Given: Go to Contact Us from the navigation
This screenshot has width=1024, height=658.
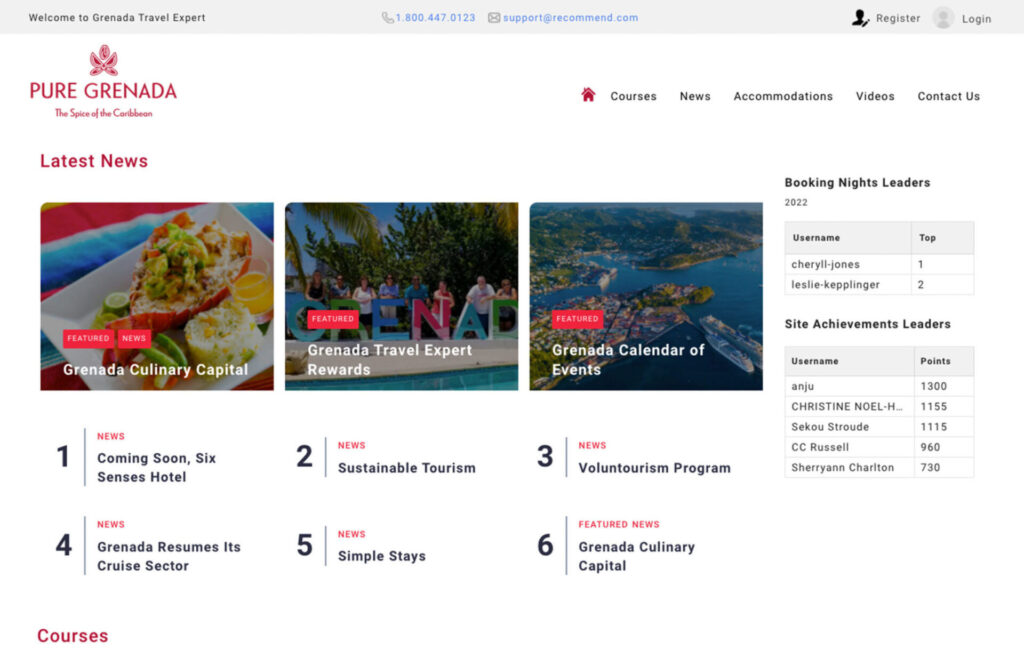Looking at the screenshot, I should tap(948, 96).
